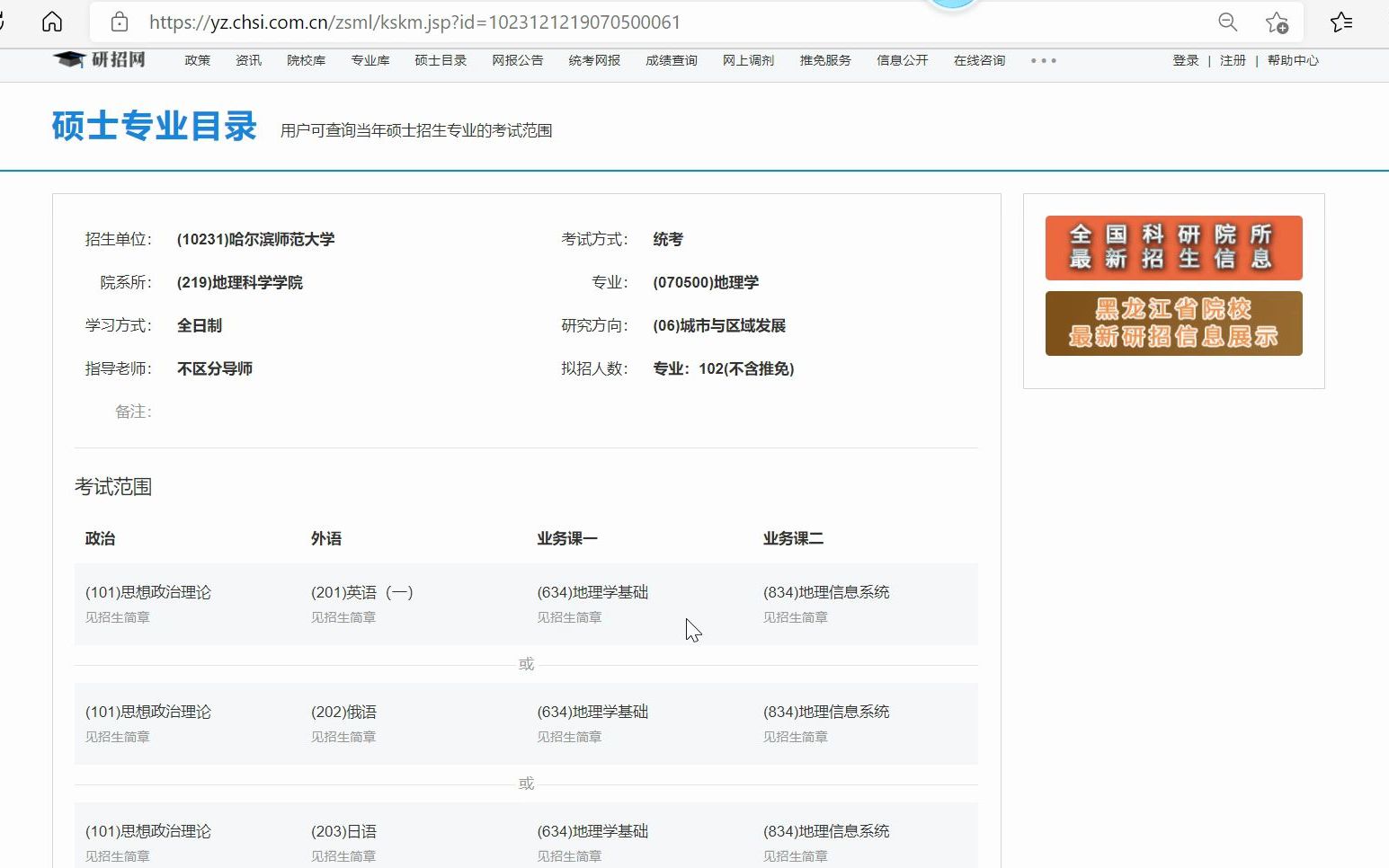This screenshot has height=868, width=1389.
Task: Select the 成绩查询 navigation item
Action: click(x=670, y=59)
